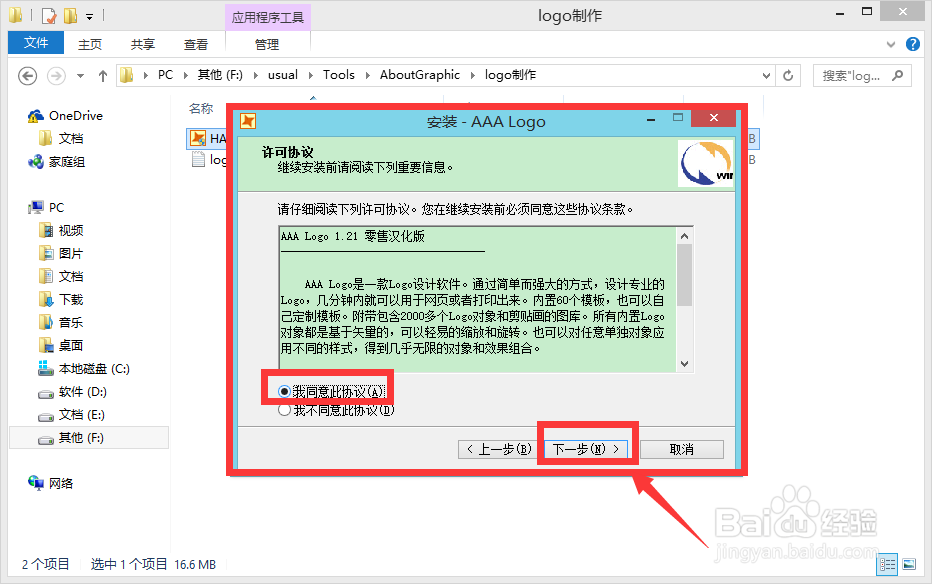
Task: Click the license agreement scrollbar thumb
Action: pyautogui.click(x=685, y=275)
